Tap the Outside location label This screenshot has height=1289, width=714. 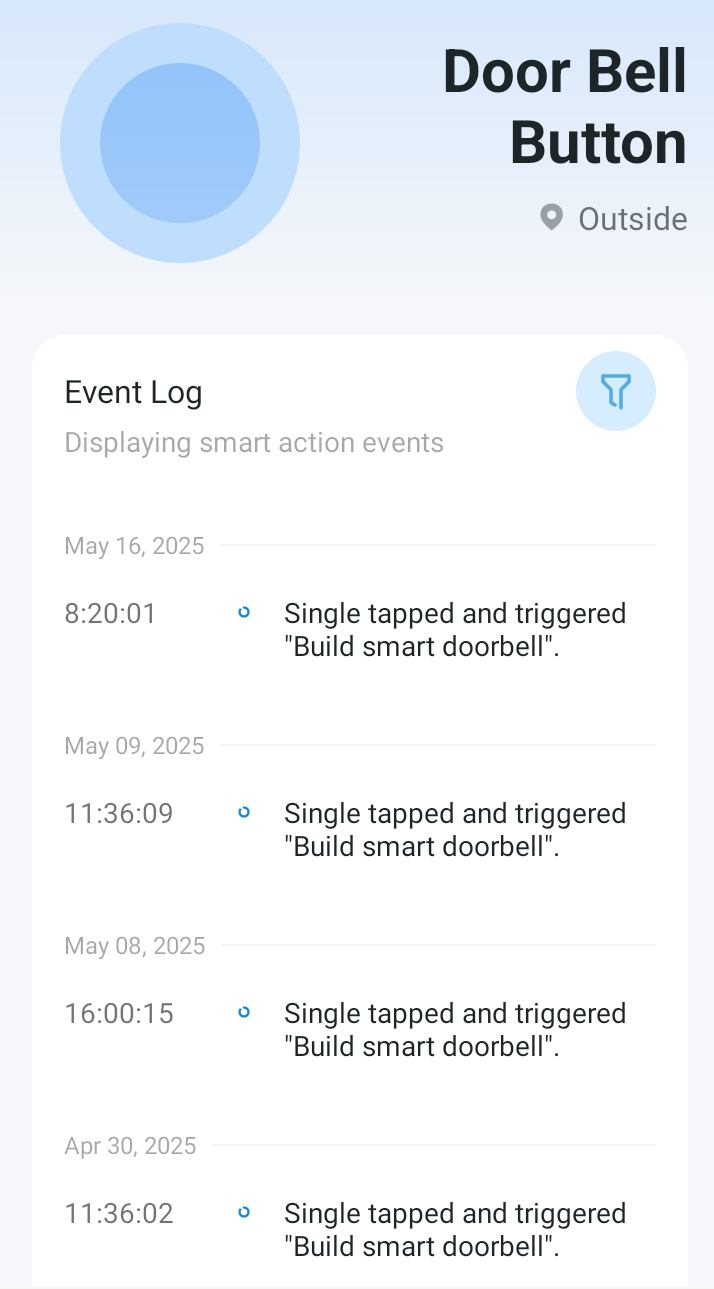coord(633,219)
